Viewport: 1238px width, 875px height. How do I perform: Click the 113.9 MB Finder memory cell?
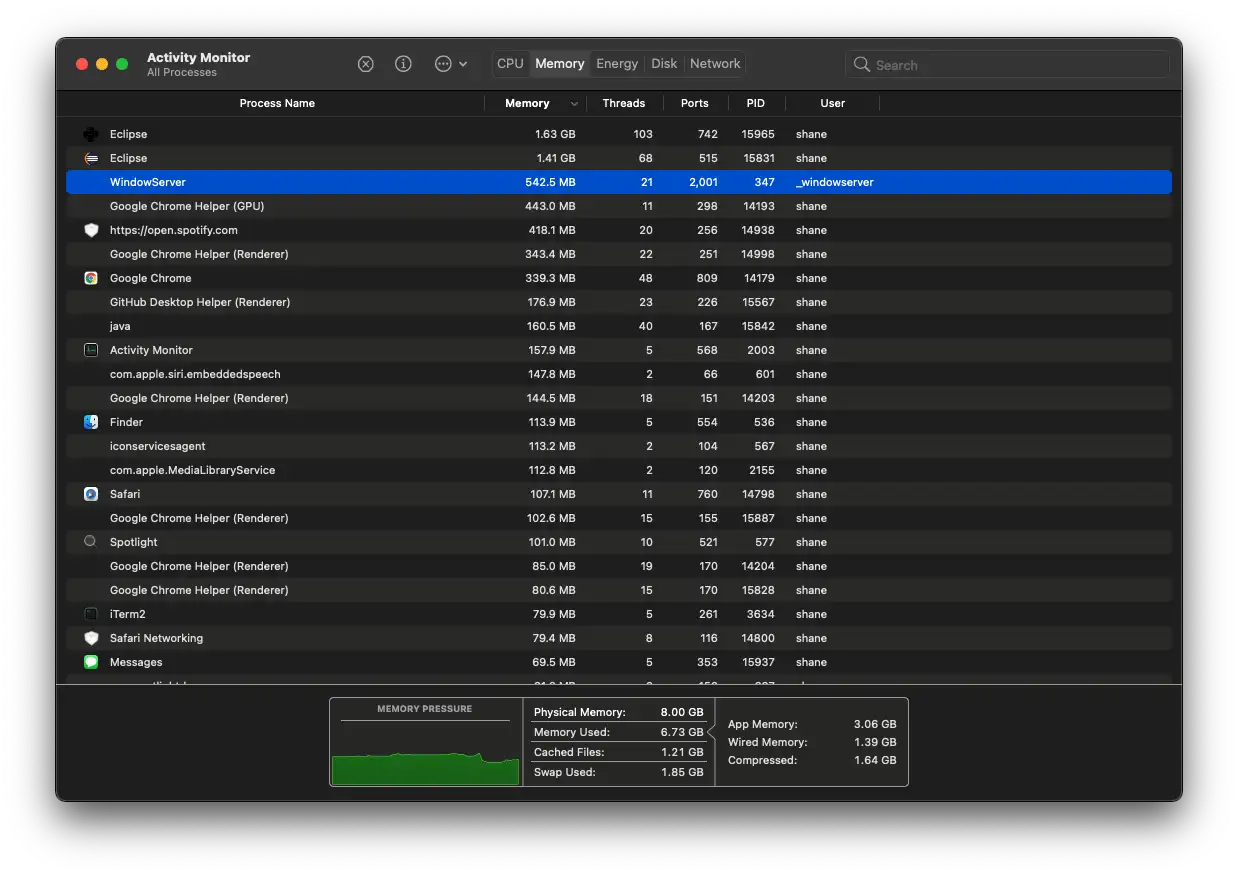coord(550,422)
